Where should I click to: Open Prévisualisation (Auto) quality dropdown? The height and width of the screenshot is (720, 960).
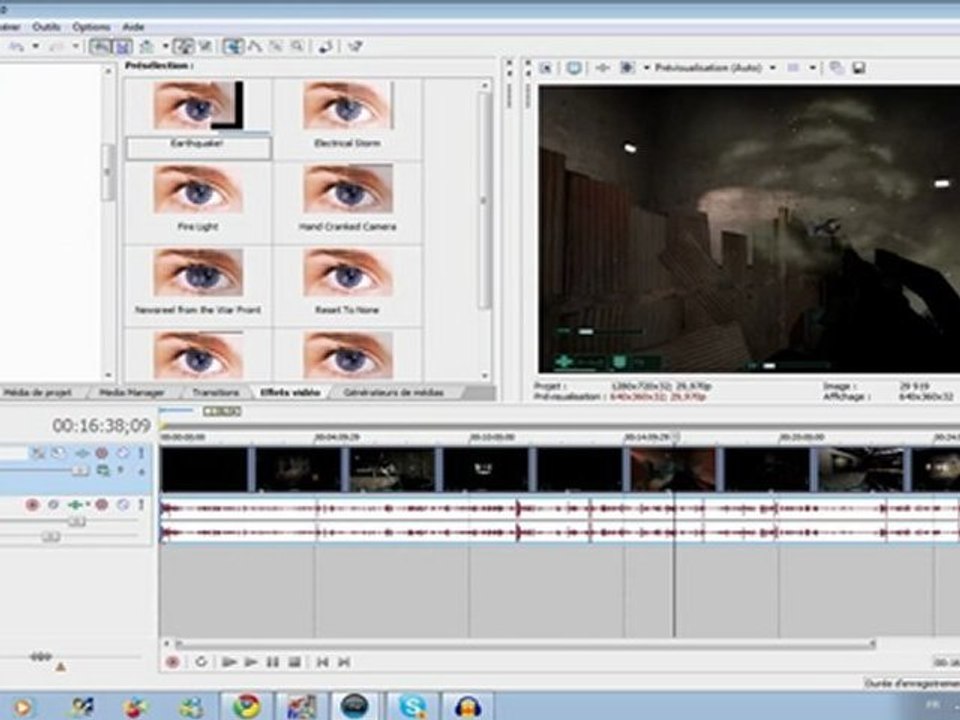tap(715, 67)
